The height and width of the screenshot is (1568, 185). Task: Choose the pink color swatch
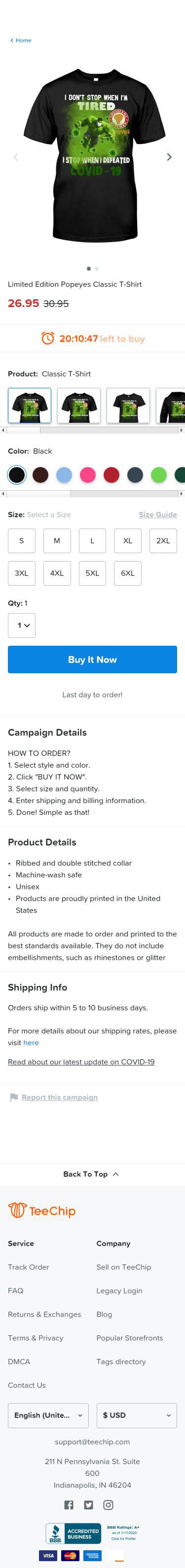[x=87, y=475]
